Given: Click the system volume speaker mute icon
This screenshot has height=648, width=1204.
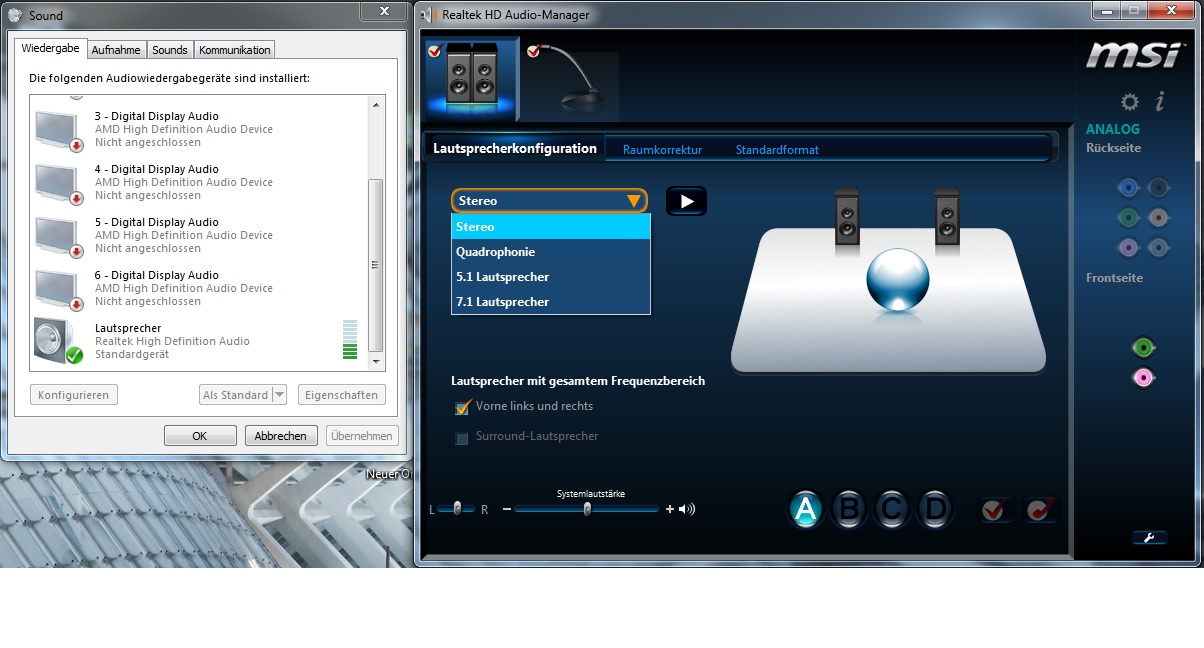Looking at the screenshot, I should (x=687, y=509).
